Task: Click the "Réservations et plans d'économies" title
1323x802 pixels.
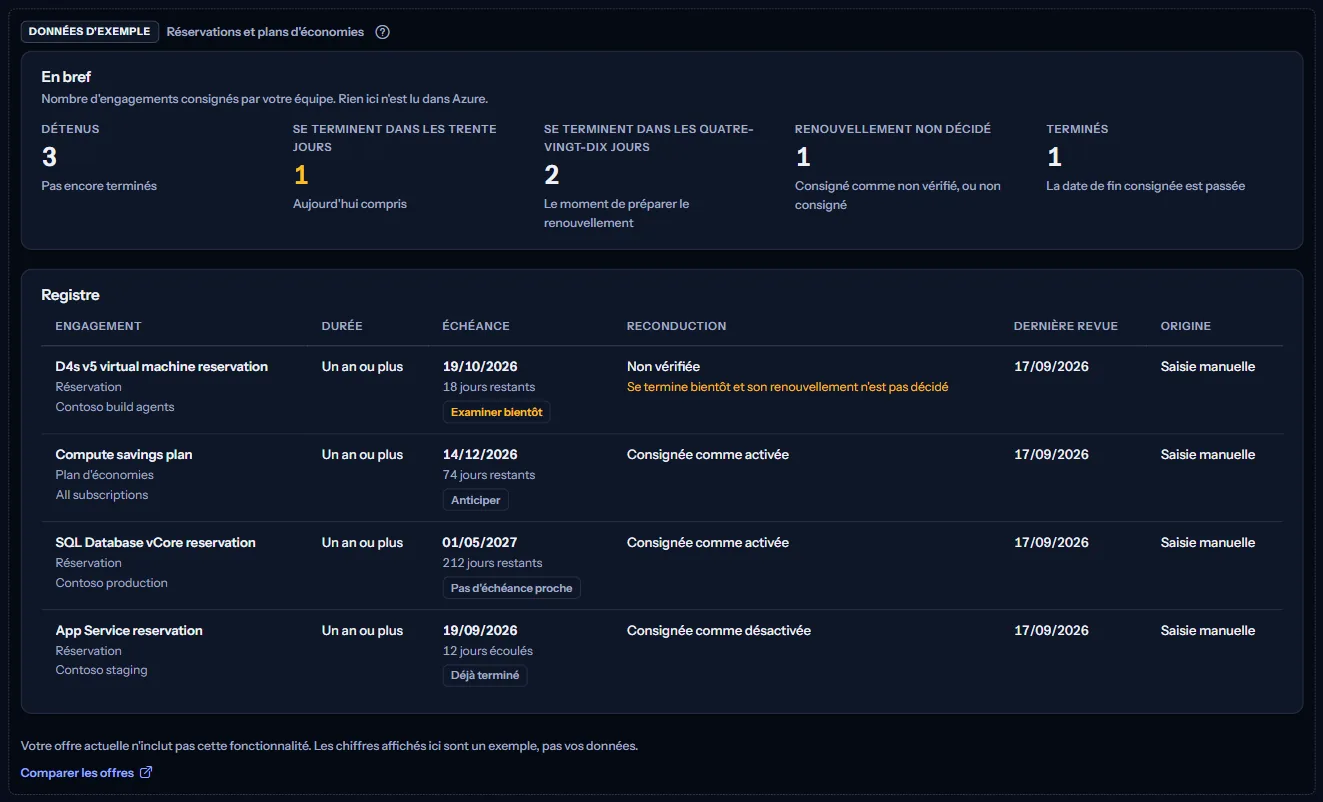Action: (x=265, y=32)
